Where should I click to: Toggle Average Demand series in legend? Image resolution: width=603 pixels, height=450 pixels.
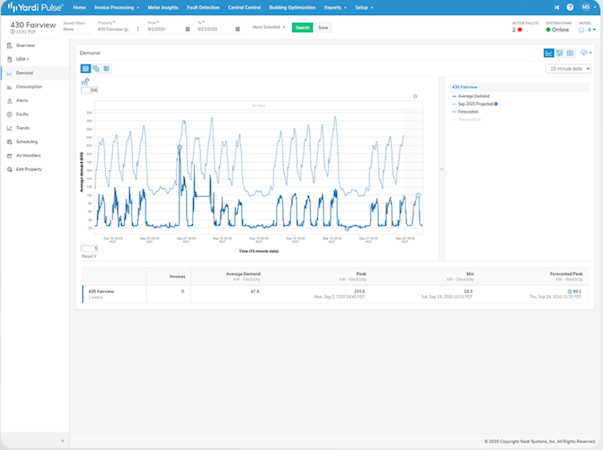[x=471, y=96]
